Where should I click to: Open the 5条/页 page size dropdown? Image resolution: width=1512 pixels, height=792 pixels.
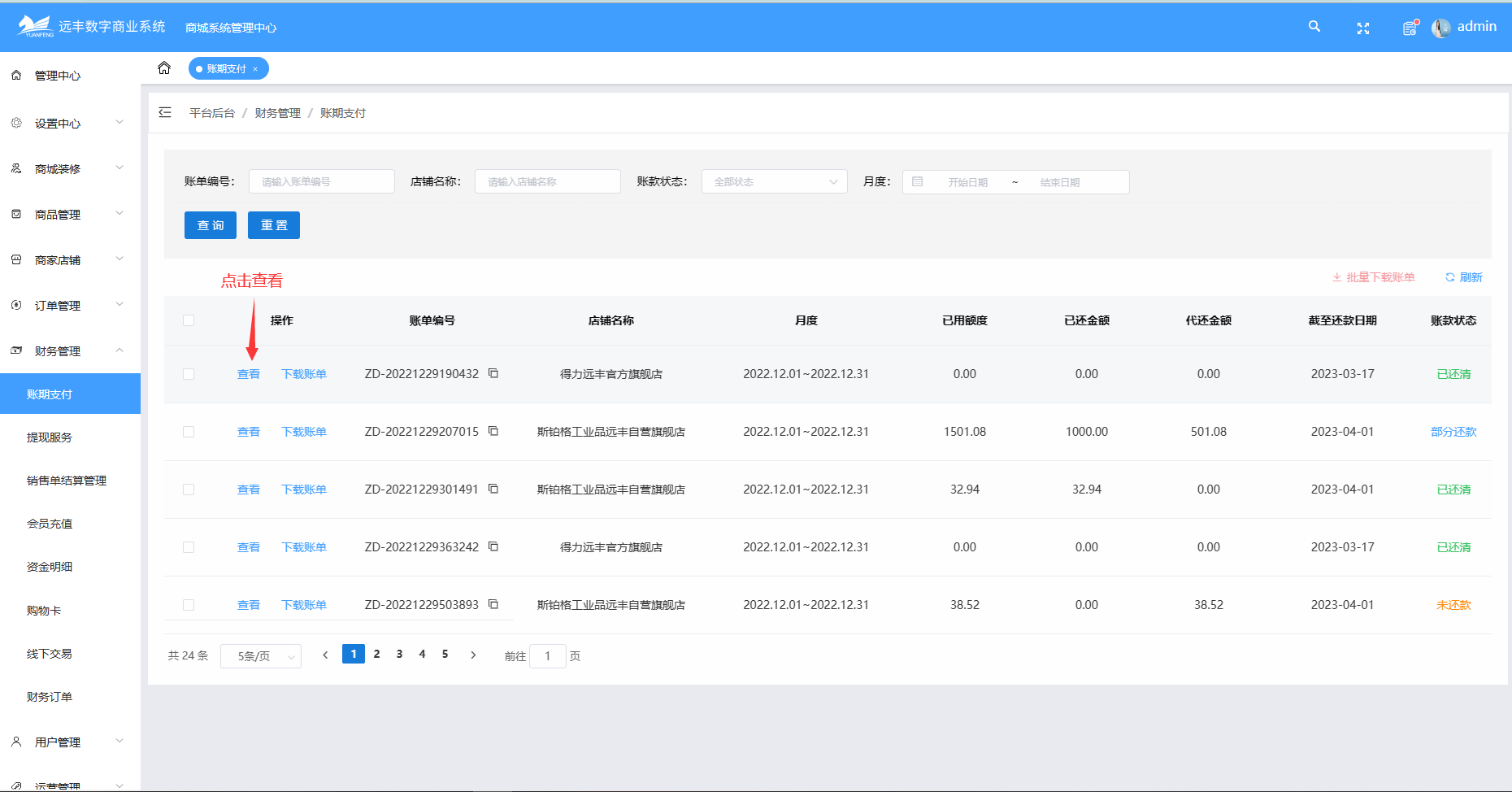pos(261,656)
